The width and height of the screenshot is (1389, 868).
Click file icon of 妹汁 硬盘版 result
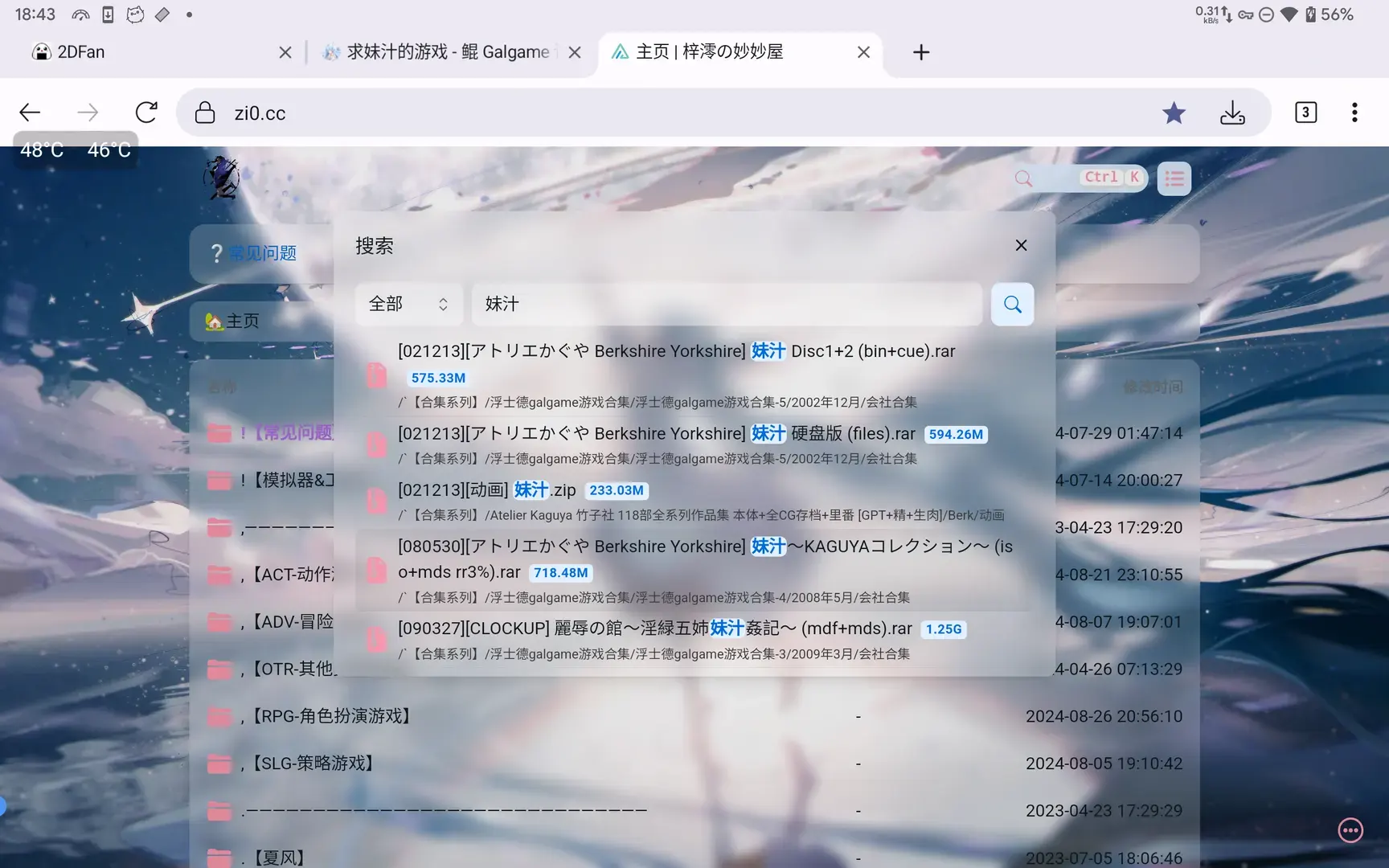coord(376,444)
